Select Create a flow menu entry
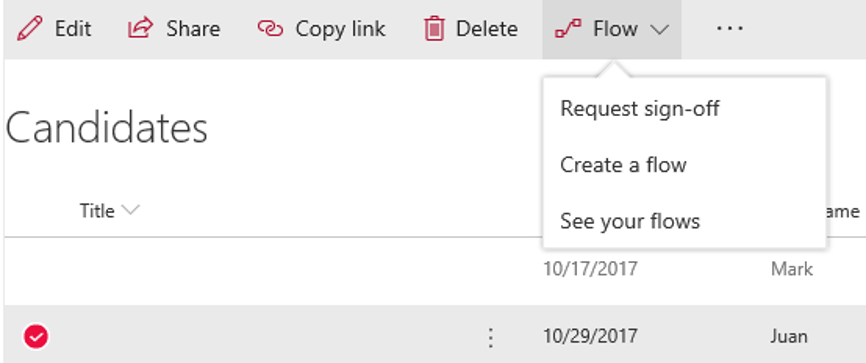 pos(624,165)
